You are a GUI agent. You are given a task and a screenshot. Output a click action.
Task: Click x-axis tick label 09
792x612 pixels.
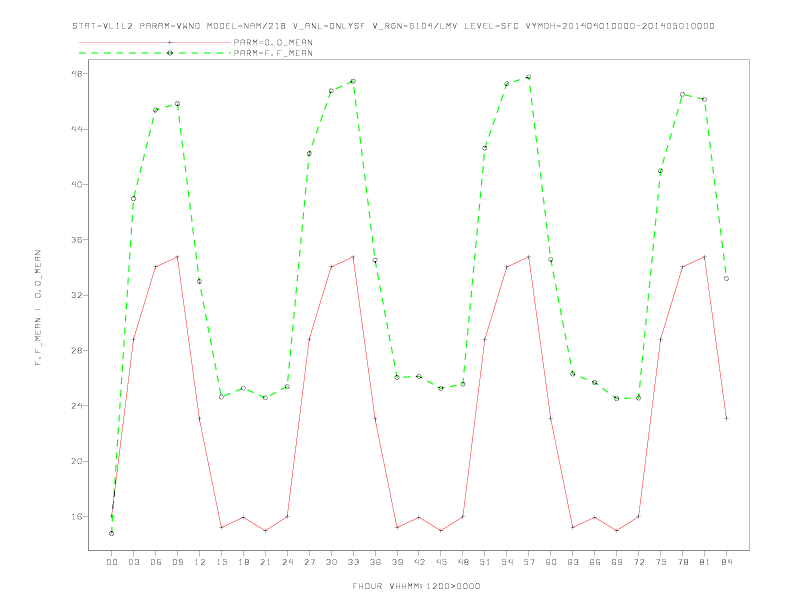(x=177, y=562)
